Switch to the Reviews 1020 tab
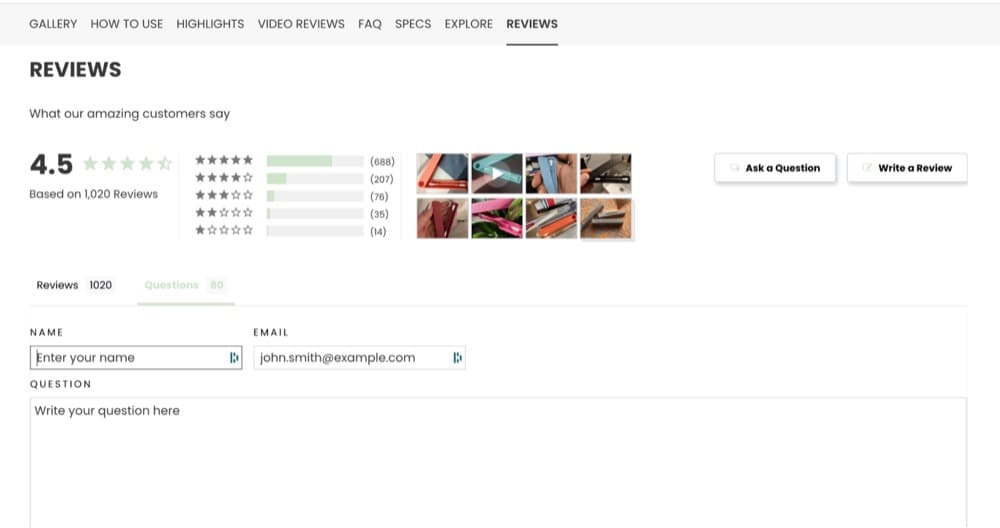 (74, 285)
